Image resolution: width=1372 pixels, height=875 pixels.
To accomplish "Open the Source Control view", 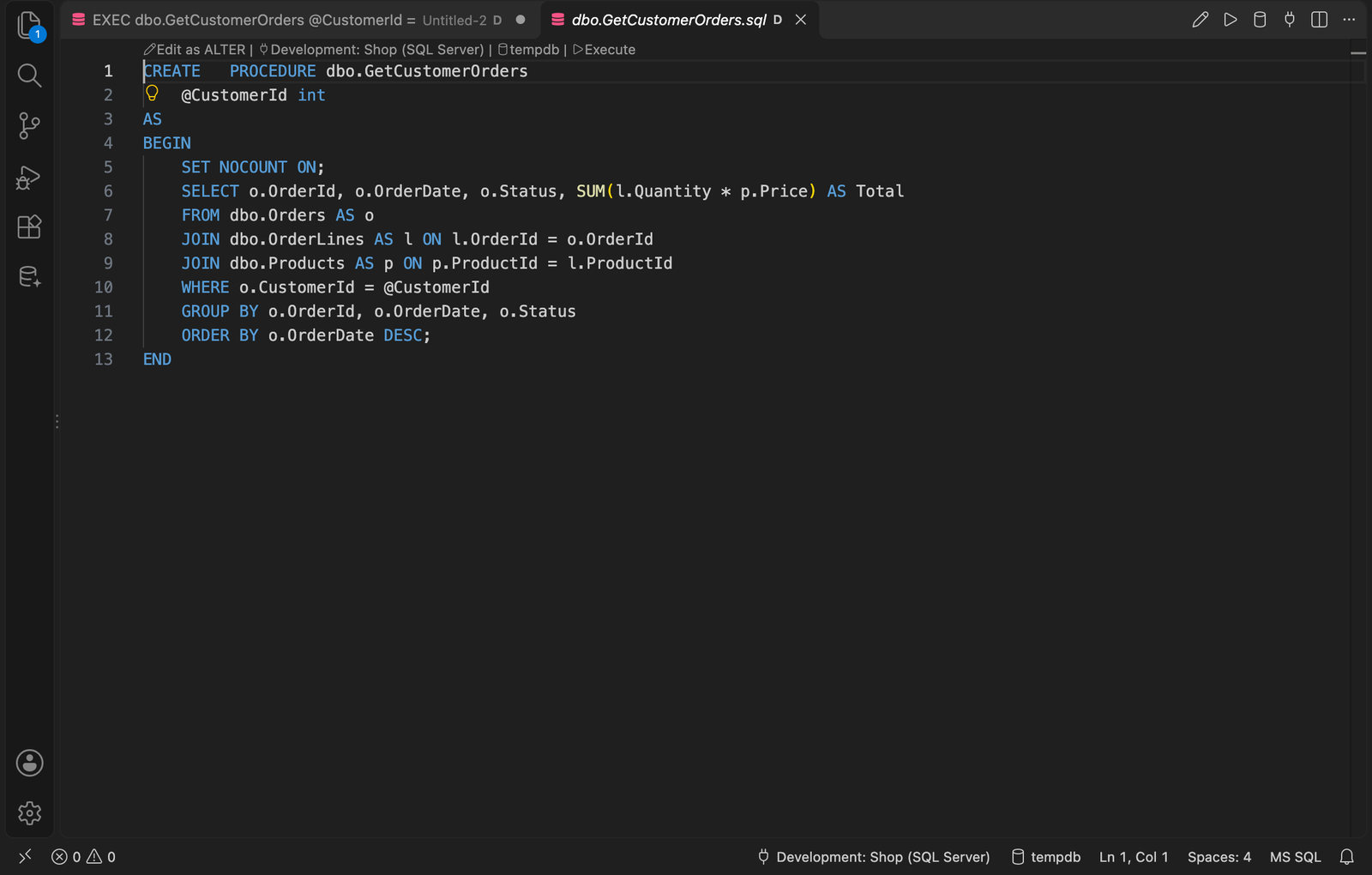I will point(29,126).
